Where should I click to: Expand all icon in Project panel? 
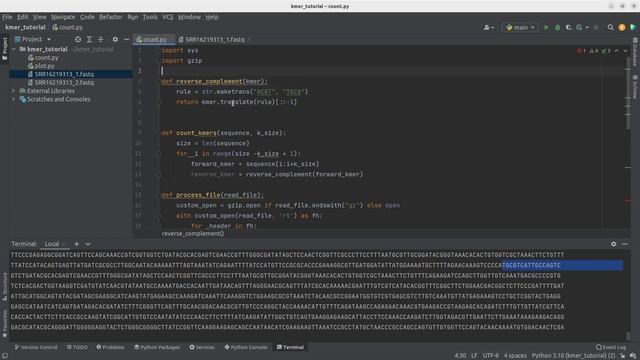click(x=89, y=39)
